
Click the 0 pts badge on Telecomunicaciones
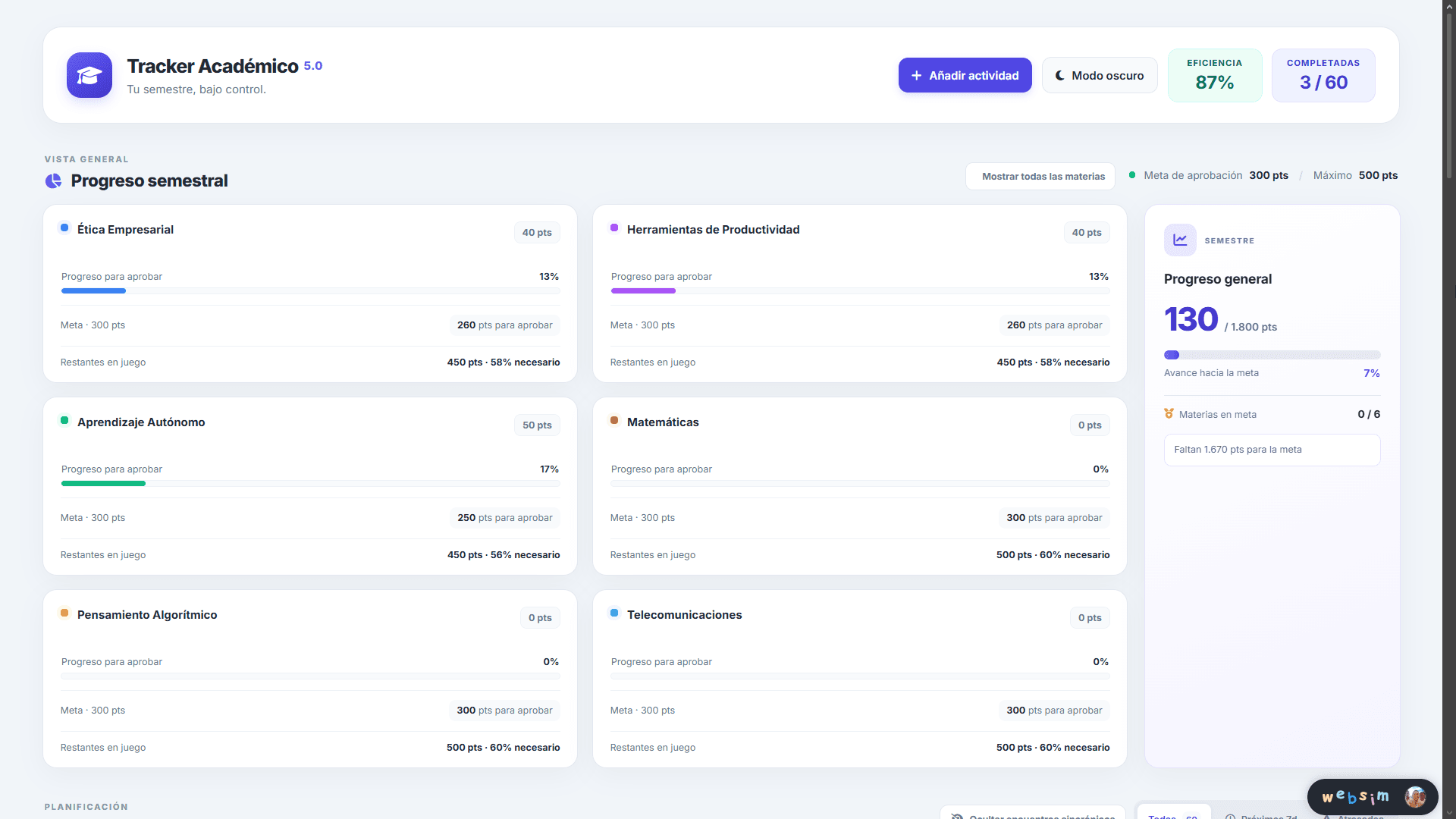click(x=1090, y=618)
